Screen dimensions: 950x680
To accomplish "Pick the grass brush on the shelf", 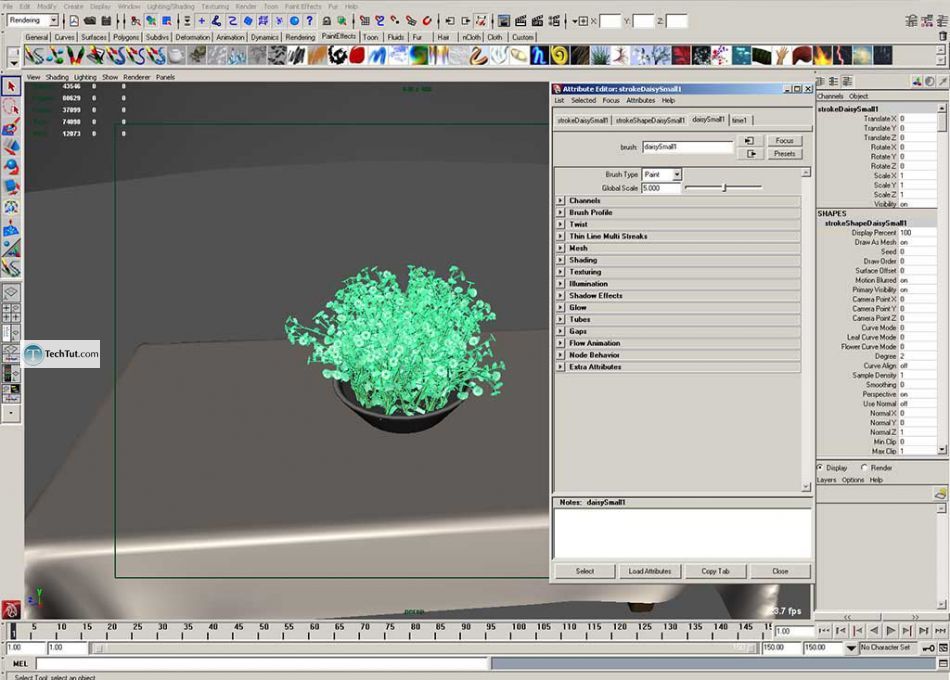I will 600,56.
